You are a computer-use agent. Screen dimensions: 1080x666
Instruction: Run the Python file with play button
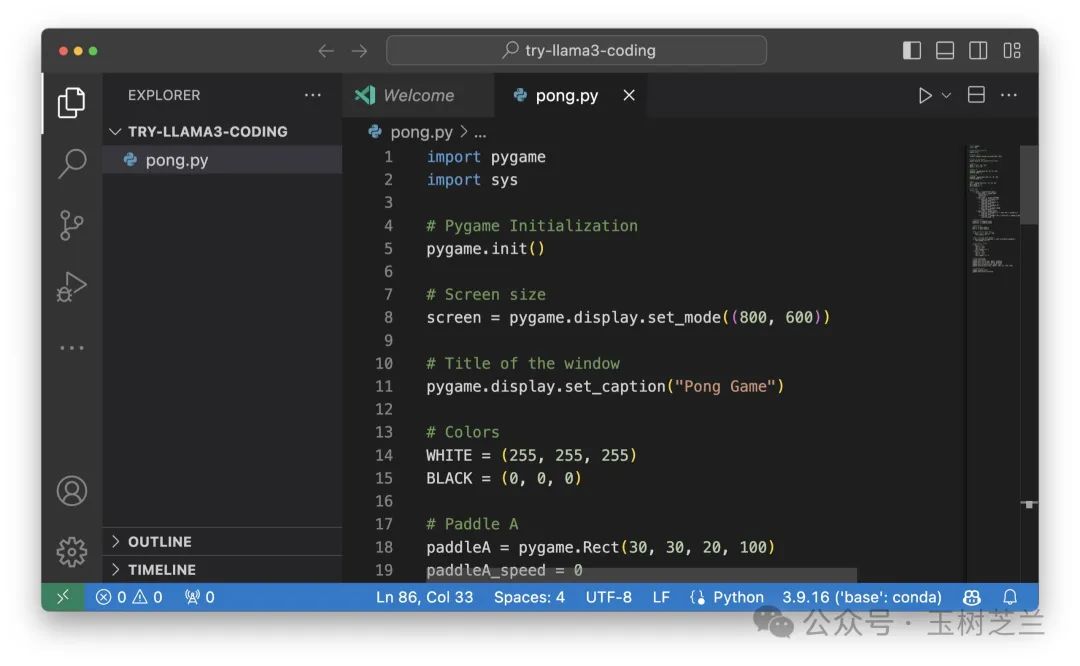click(x=925, y=95)
